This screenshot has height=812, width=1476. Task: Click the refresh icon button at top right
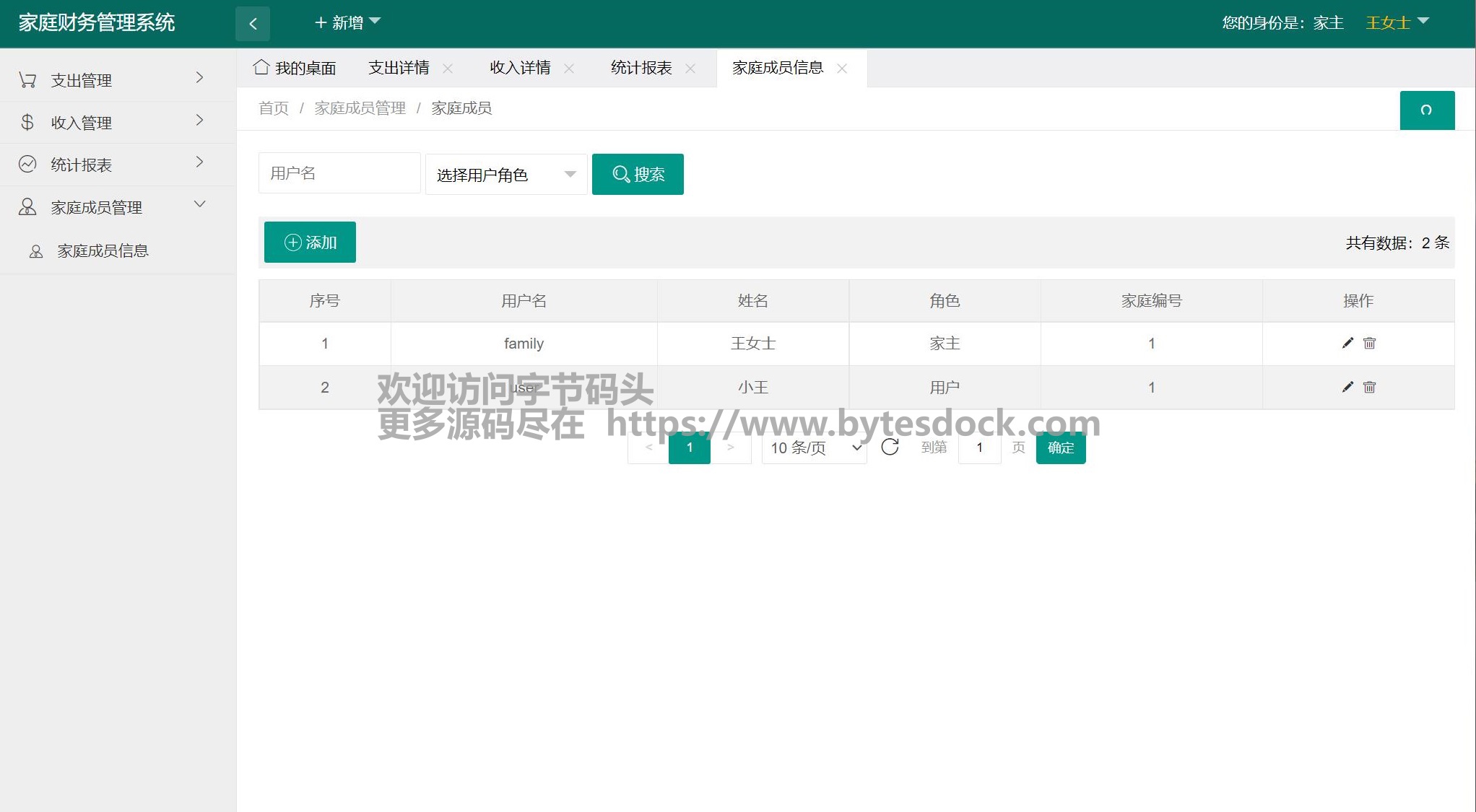pos(1426,110)
